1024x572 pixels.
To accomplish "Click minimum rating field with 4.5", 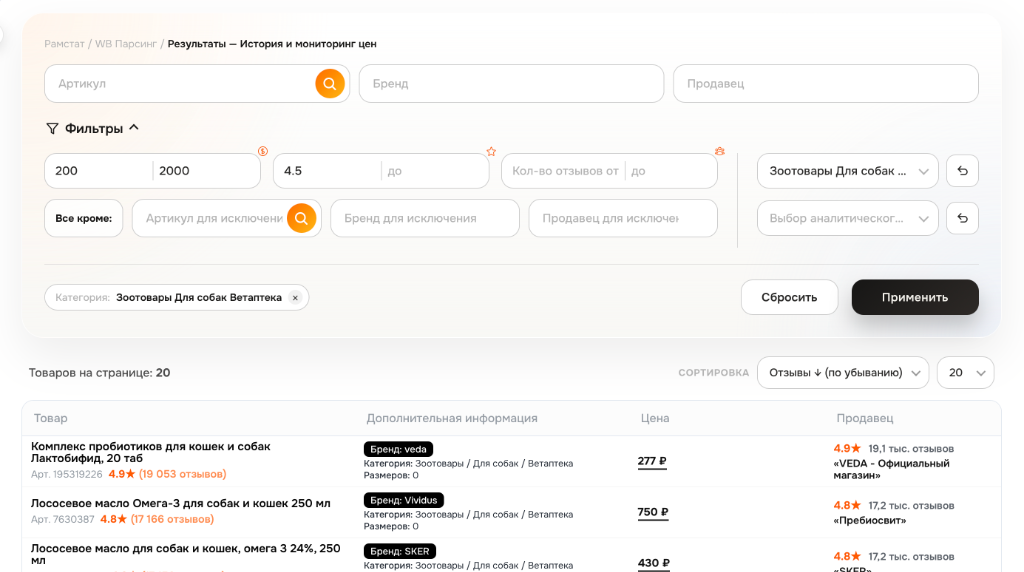I will click(328, 171).
